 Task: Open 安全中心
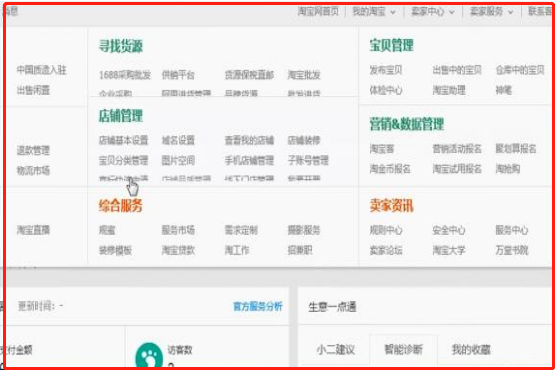(449, 230)
